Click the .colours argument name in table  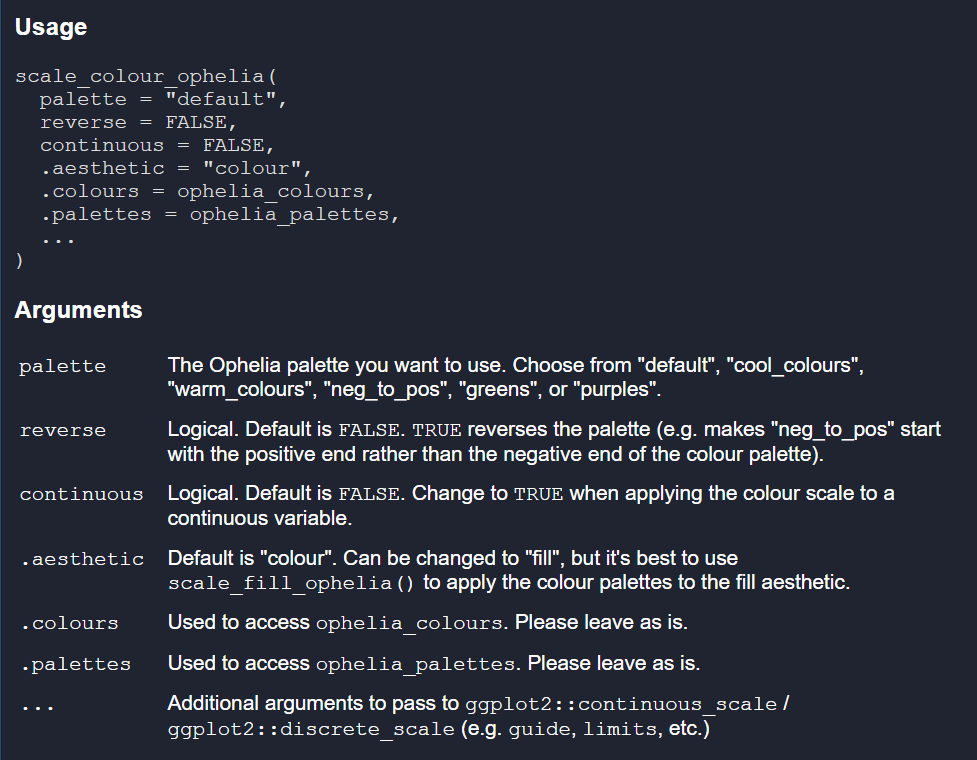[69, 623]
